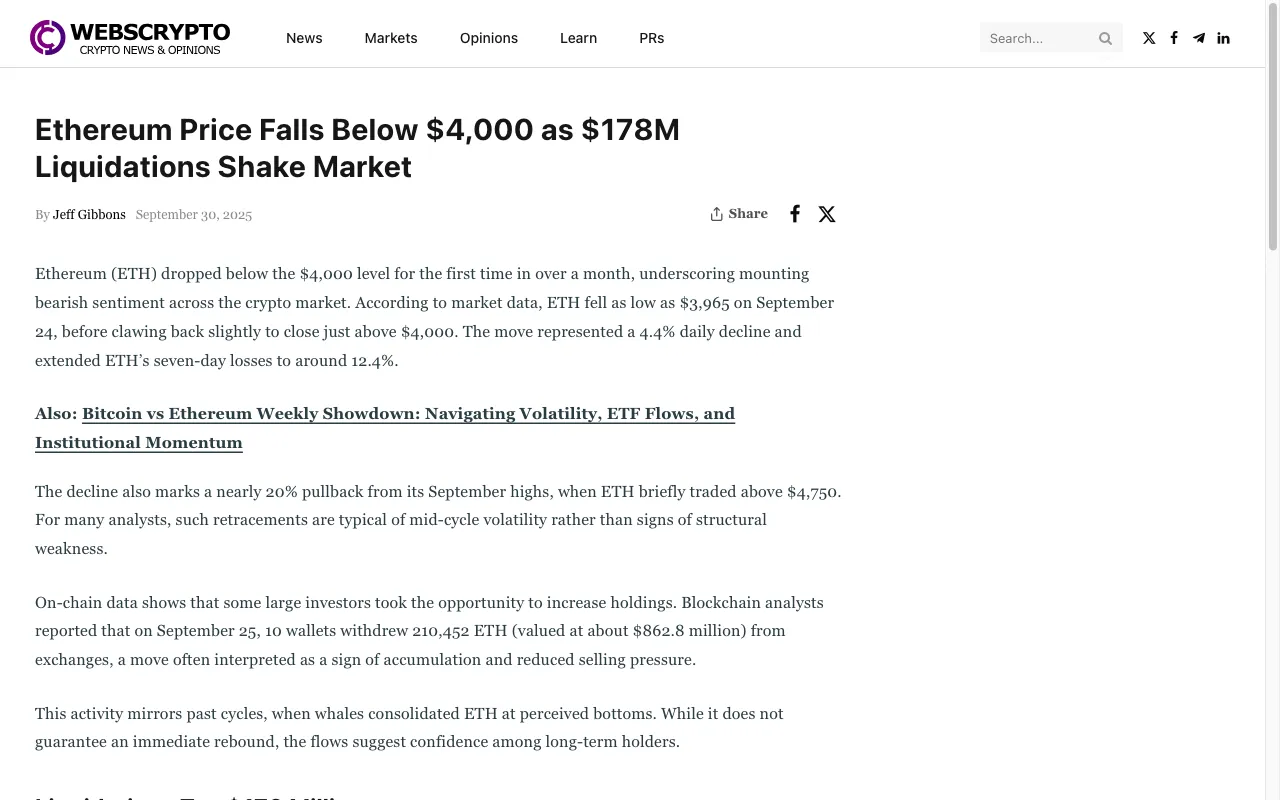Screen dimensions: 1280x800
Task: Open the PRs menu item
Action: click(x=652, y=38)
